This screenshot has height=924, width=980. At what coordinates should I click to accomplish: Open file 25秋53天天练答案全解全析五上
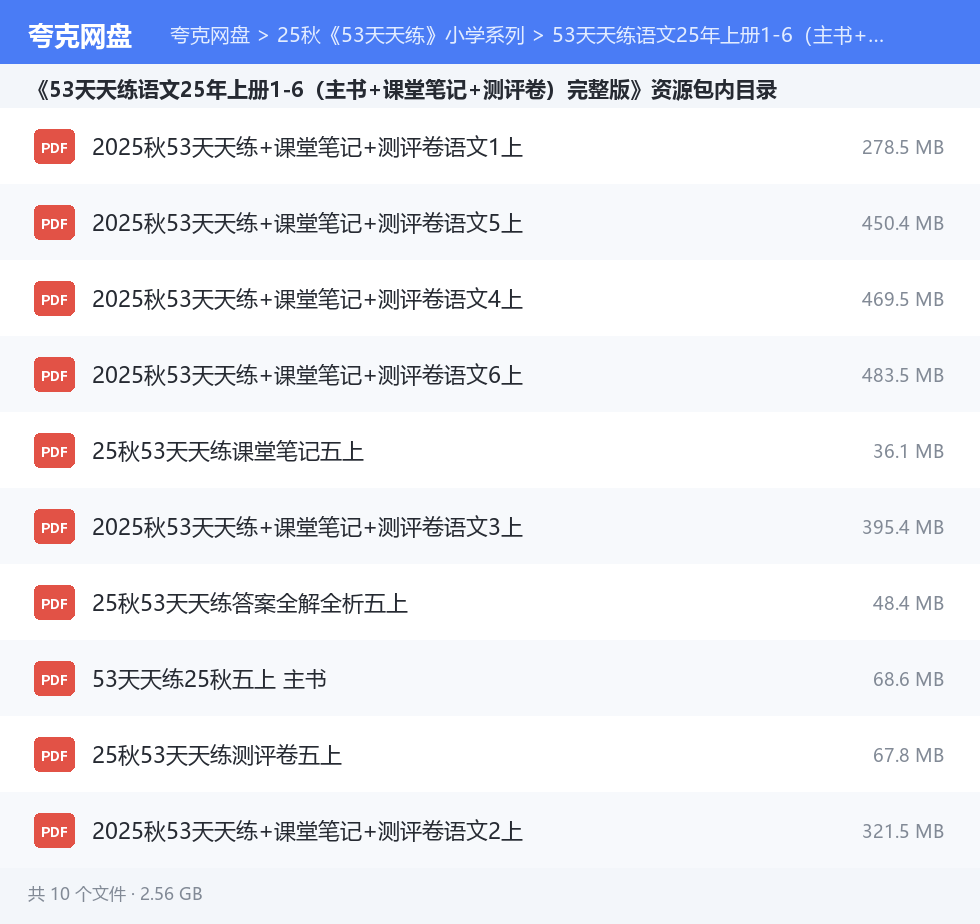250,603
